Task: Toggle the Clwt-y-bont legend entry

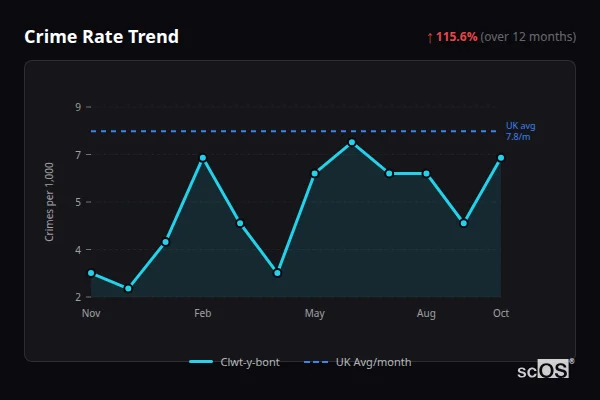Action: pyautogui.click(x=235, y=362)
